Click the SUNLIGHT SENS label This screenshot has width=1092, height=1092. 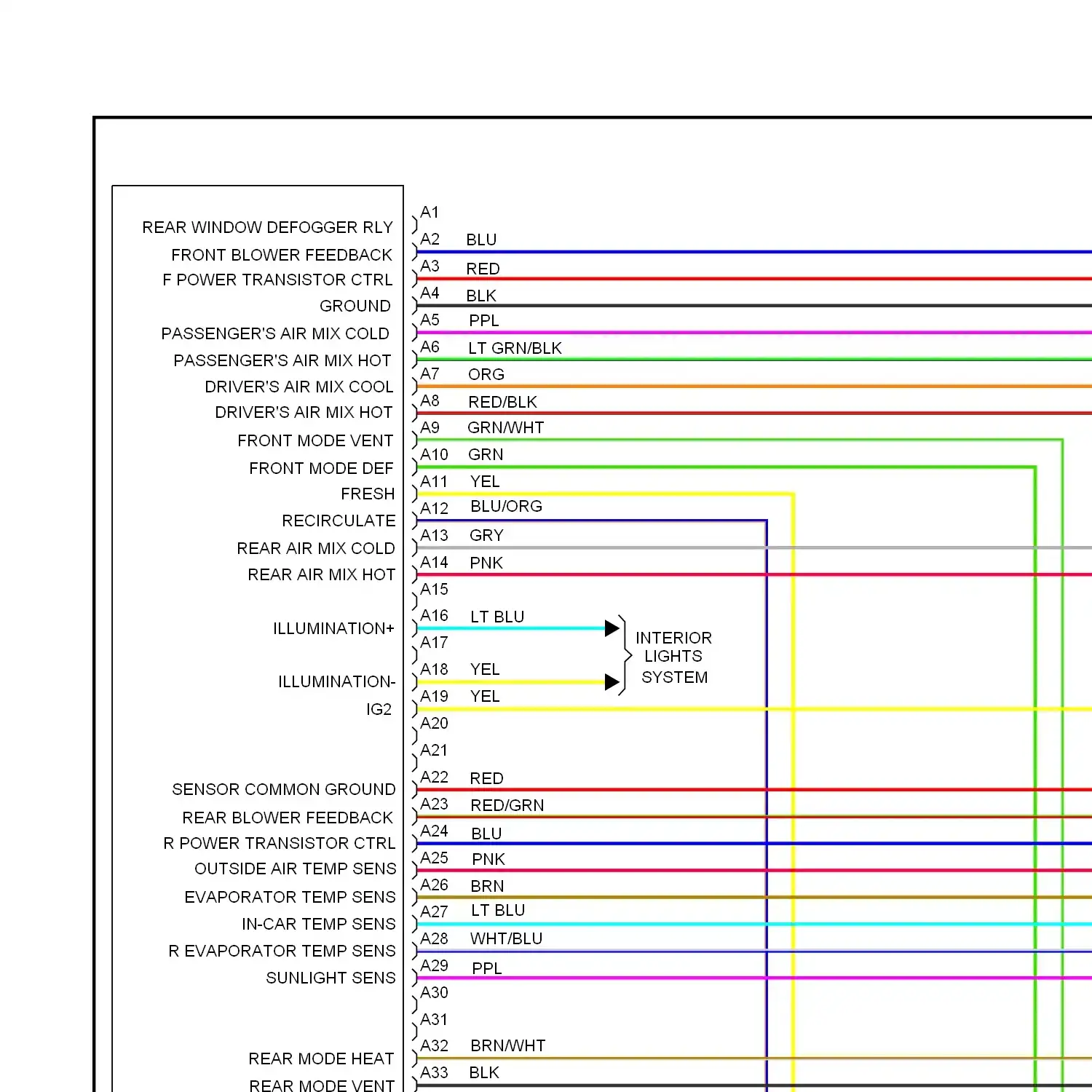[331, 978]
